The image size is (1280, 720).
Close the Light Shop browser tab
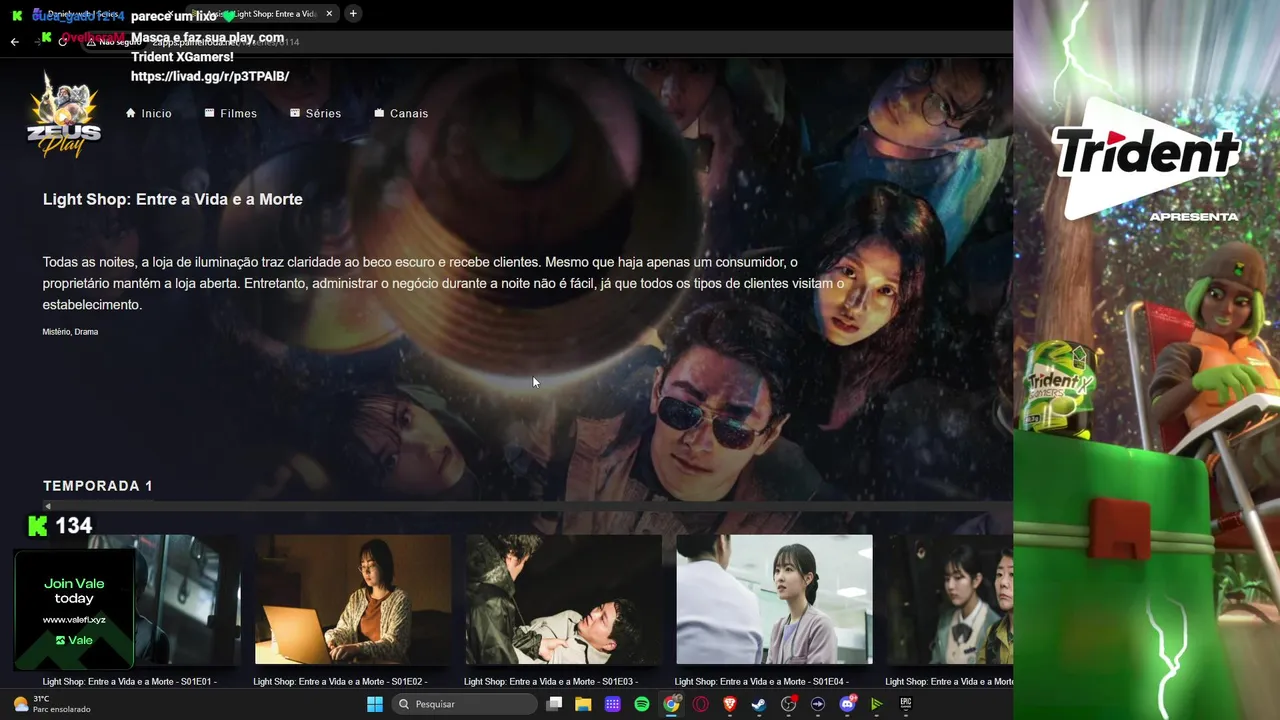tap(329, 14)
